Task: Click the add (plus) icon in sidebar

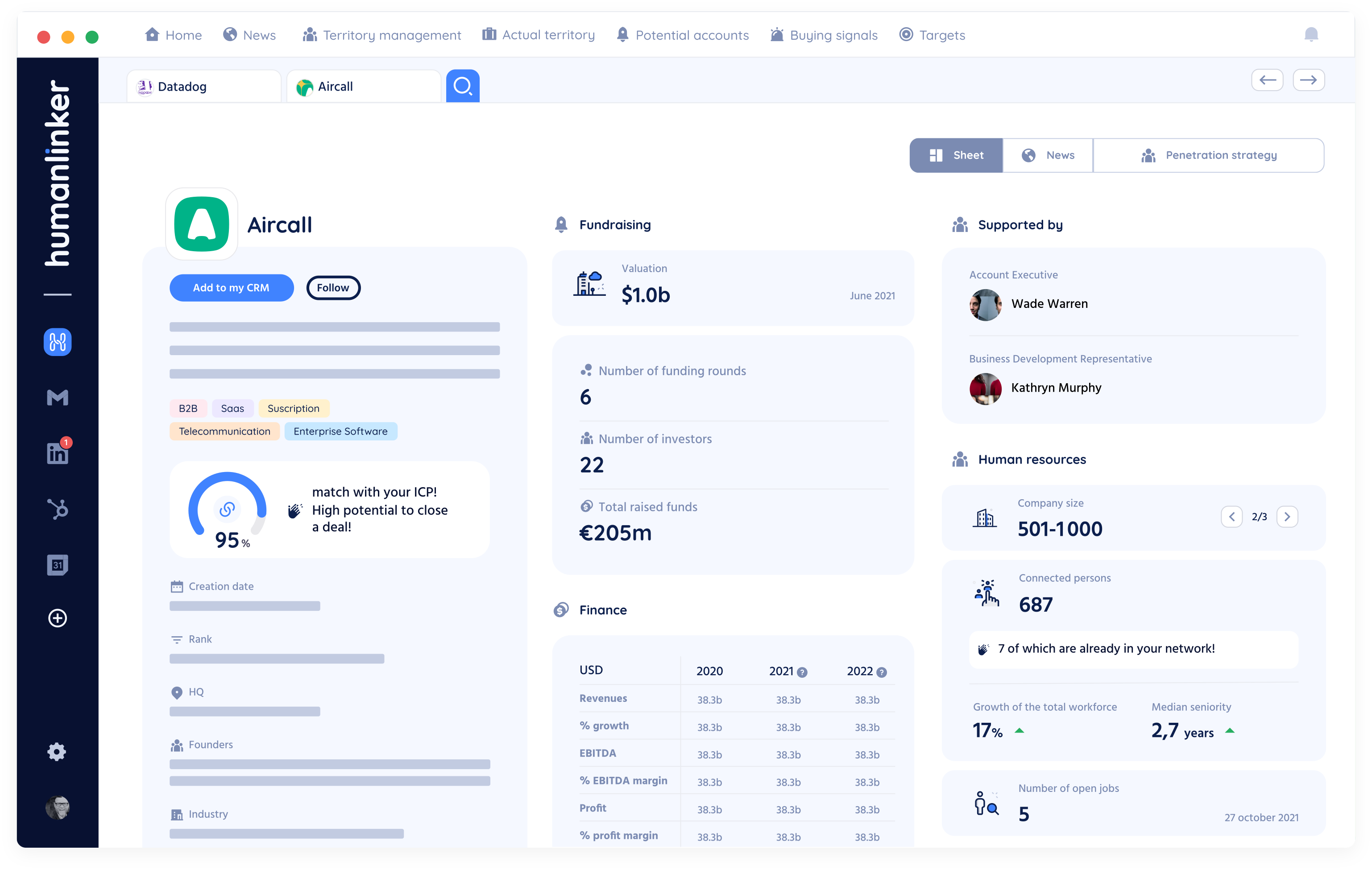Action: (57, 618)
